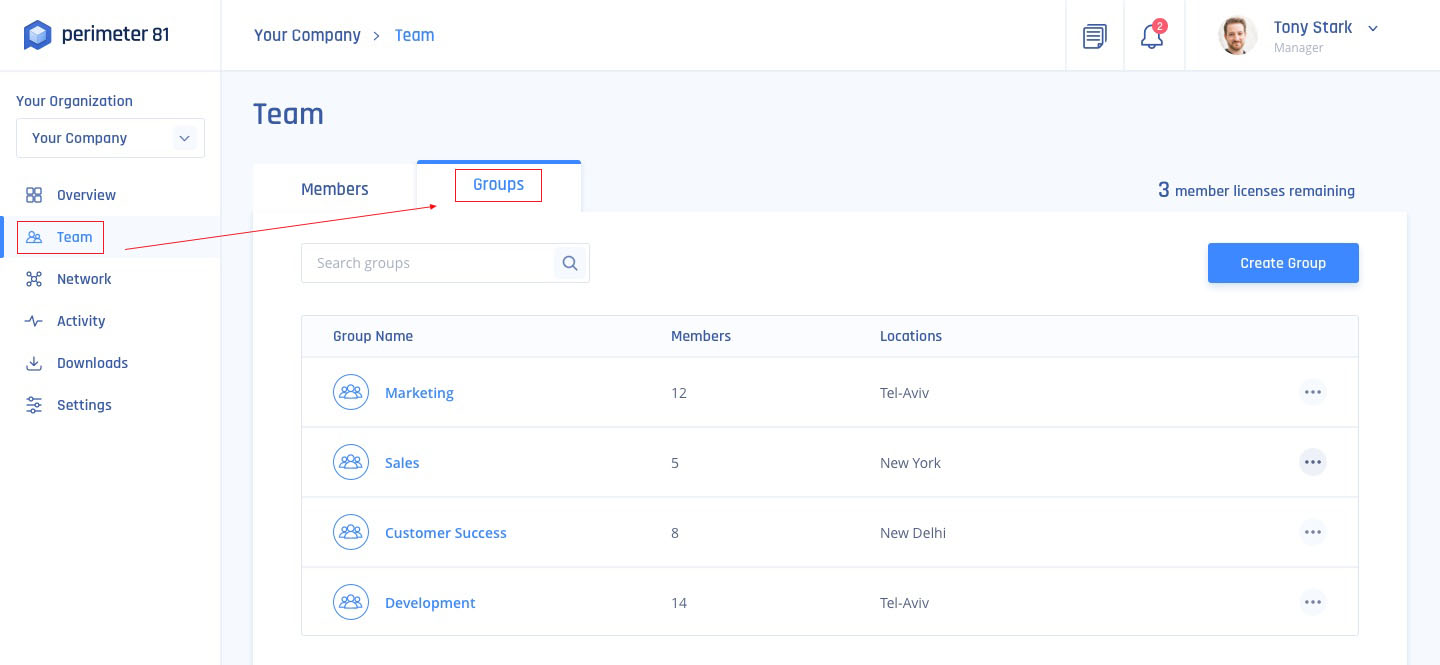
Task: Click the 12 members count for Marketing
Action: click(679, 393)
